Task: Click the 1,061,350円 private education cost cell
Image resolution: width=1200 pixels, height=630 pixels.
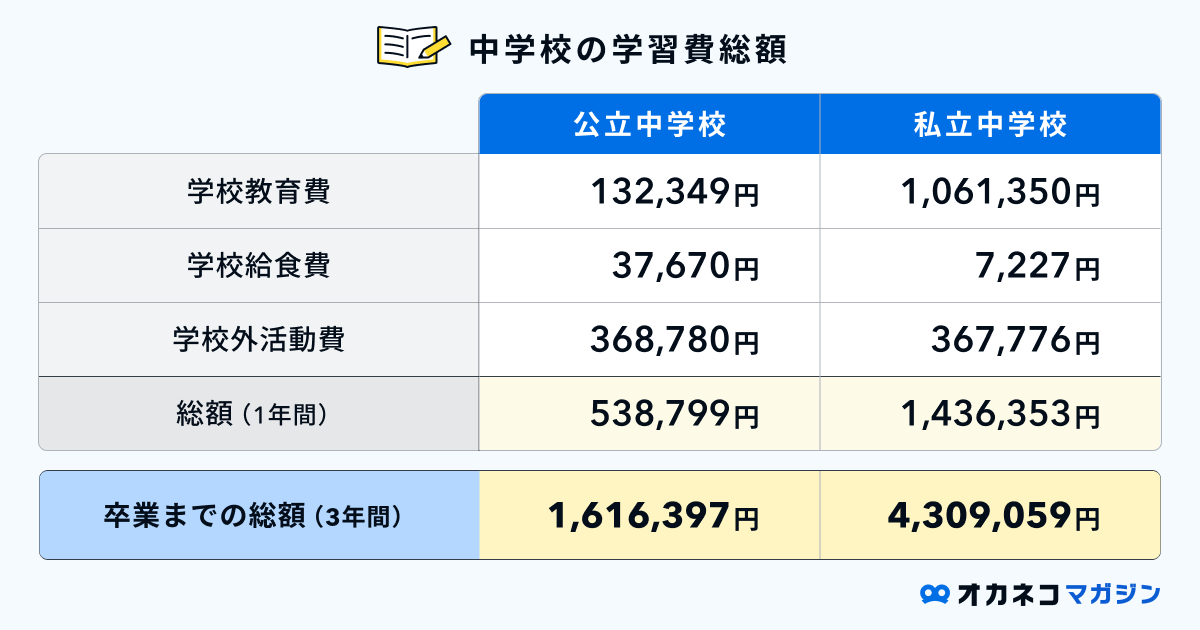Action: click(999, 192)
